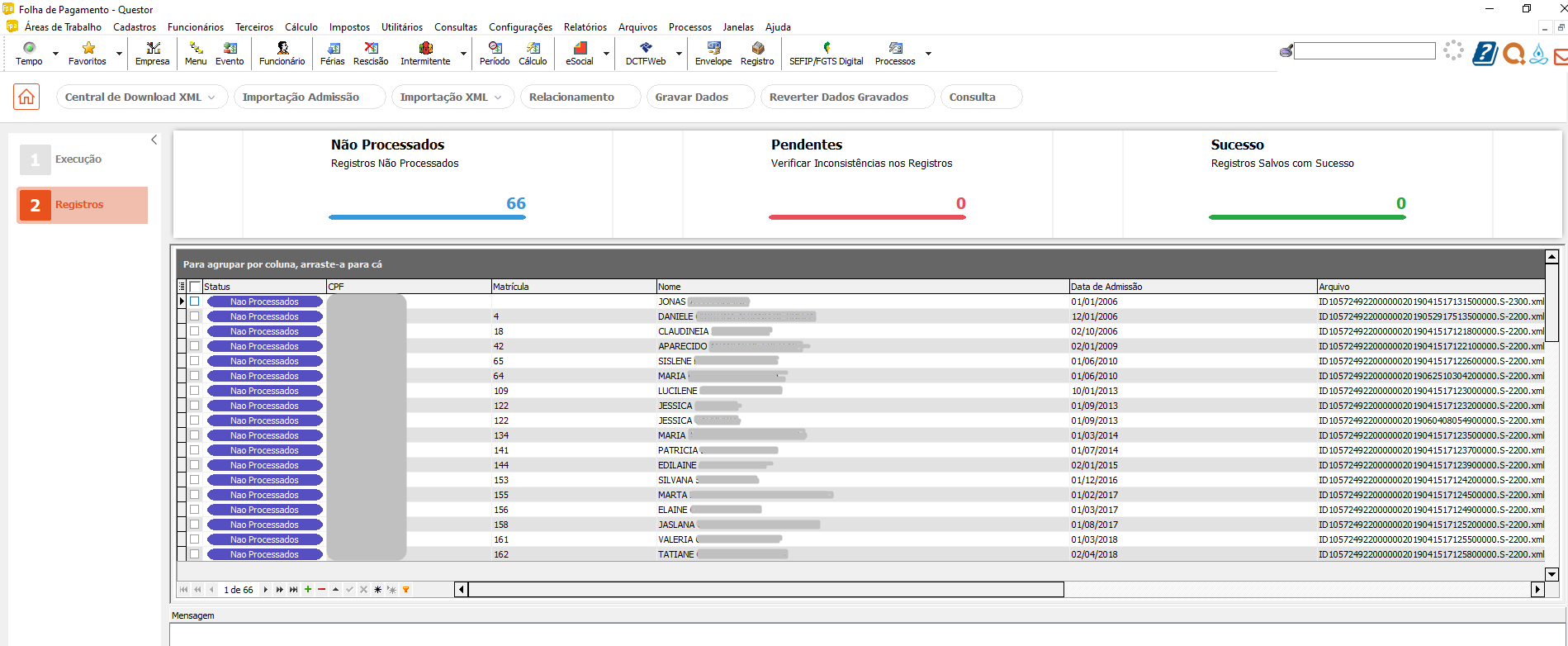This screenshot has width=1568, height=646.
Task: Expand the Tempo dropdown arrow
Action: point(55,54)
